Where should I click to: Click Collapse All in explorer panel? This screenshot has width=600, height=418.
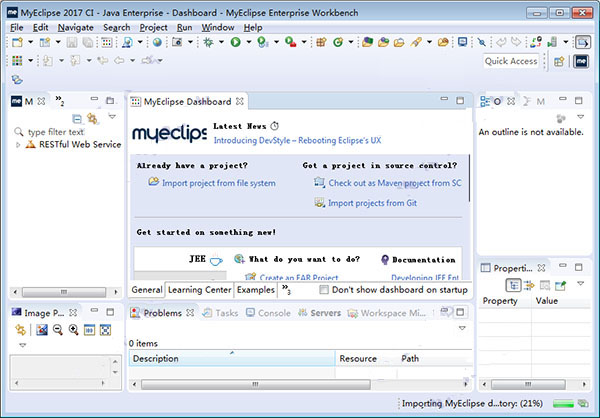(77, 119)
